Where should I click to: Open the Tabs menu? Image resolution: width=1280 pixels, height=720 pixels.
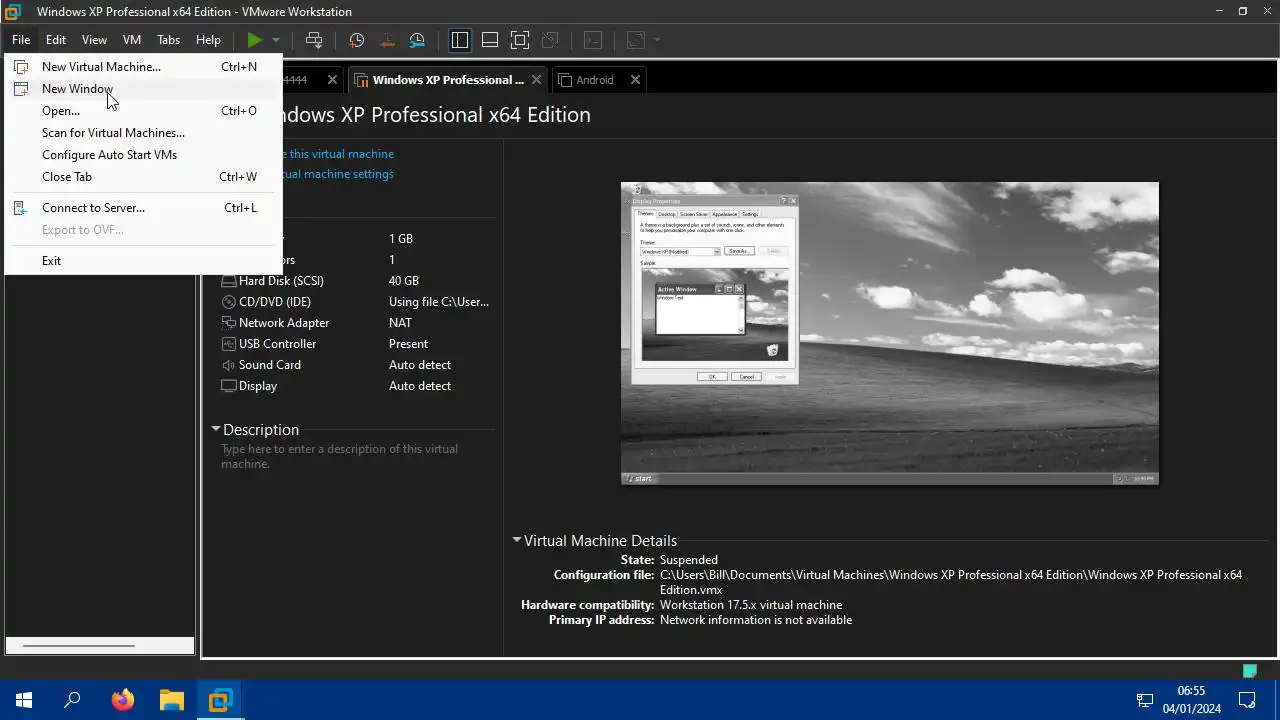click(x=168, y=40)
